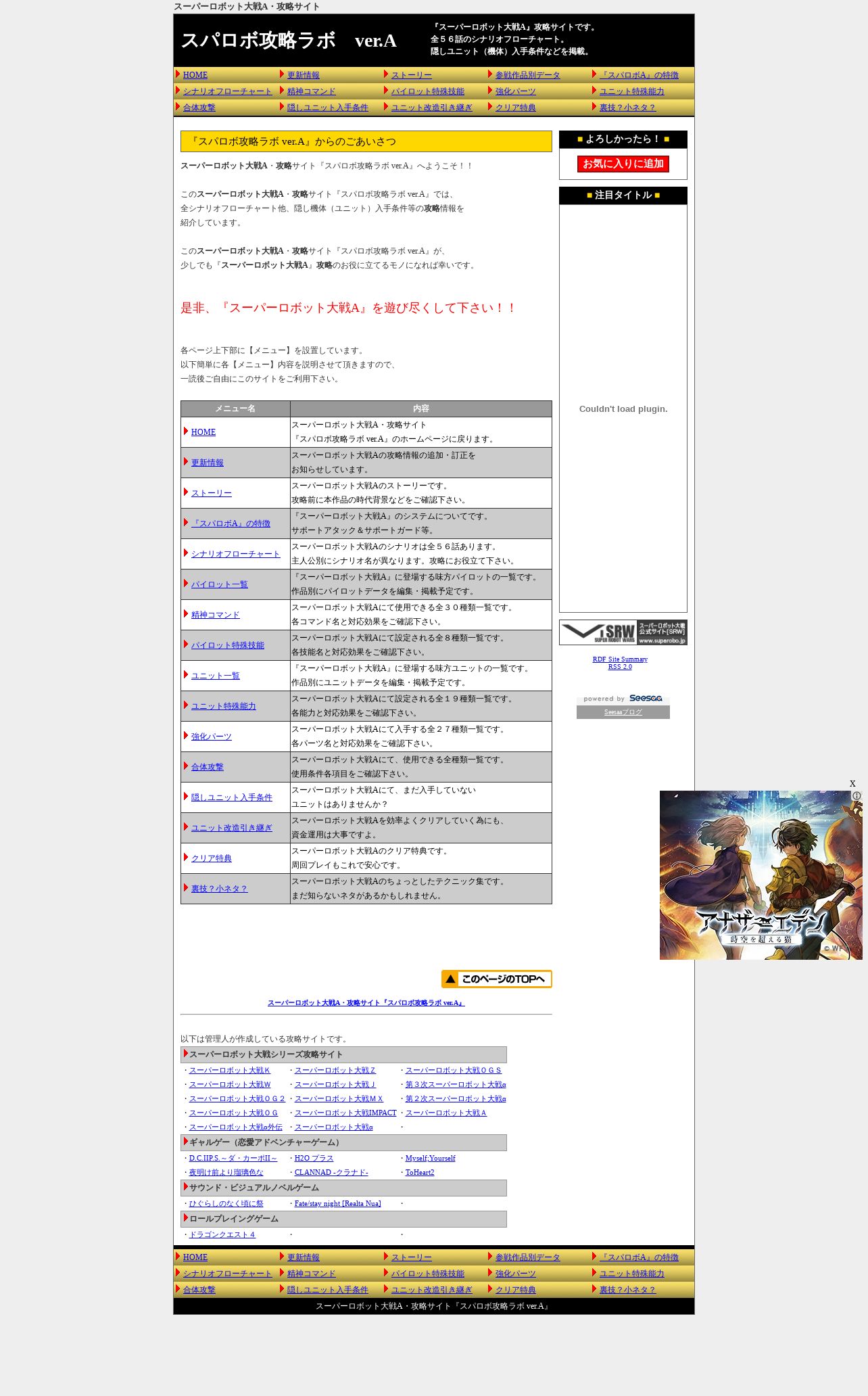Open 第３次スーパーロボット大戦α link

pyautogui.click(x=456, y=1084)
